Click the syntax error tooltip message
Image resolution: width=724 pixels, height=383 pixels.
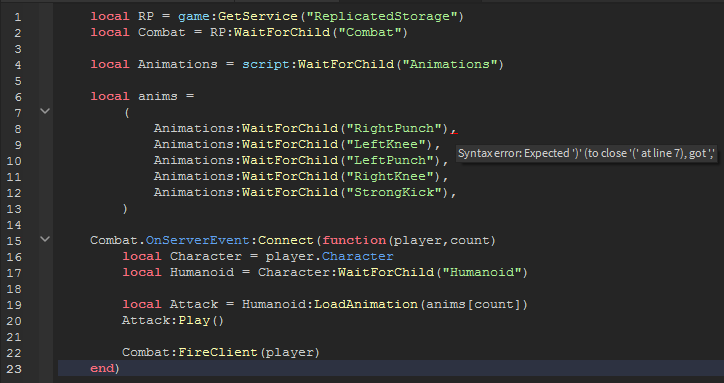[586, 153]
